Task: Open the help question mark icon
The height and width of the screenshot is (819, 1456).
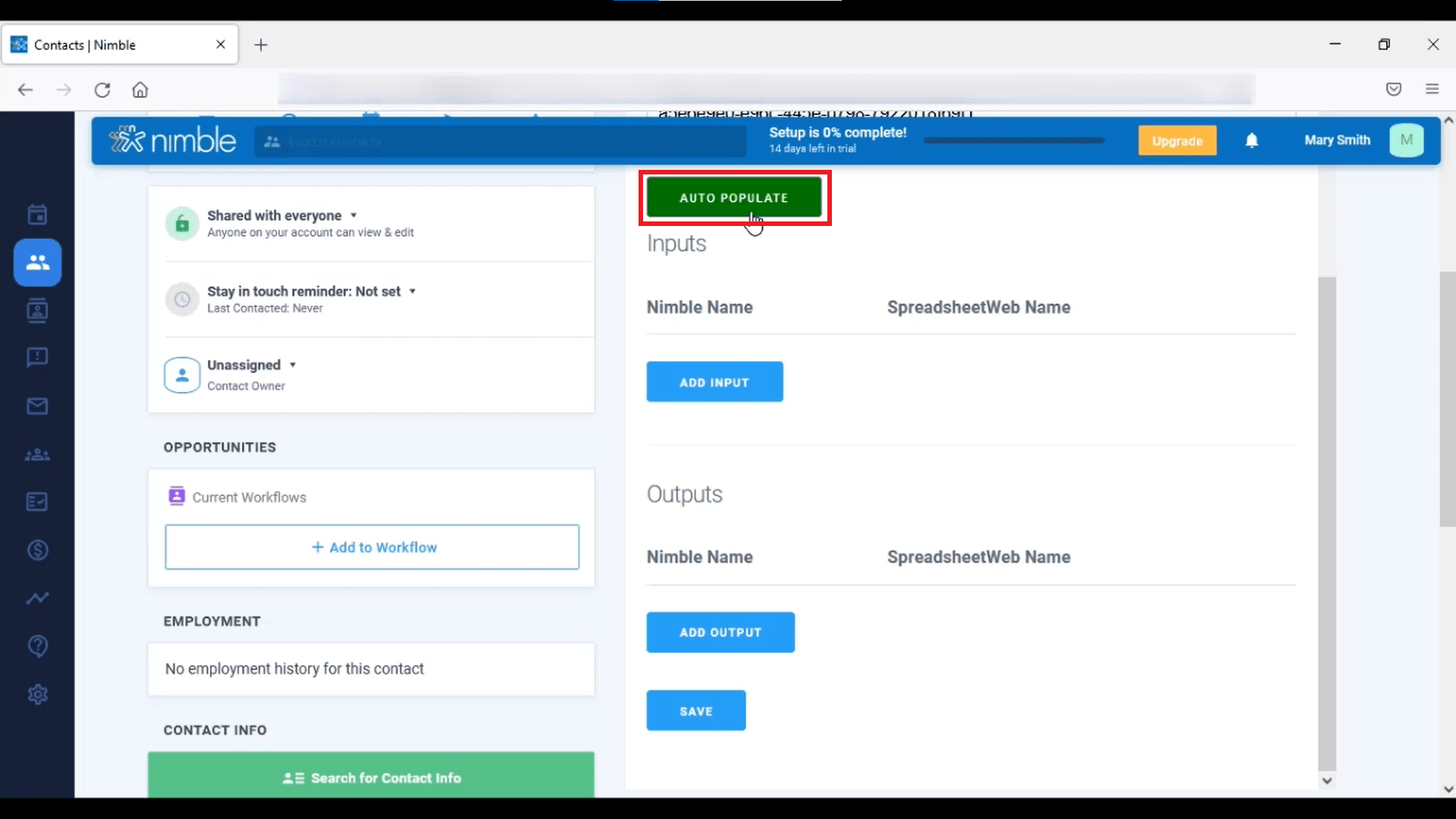Action: [37, 646]
